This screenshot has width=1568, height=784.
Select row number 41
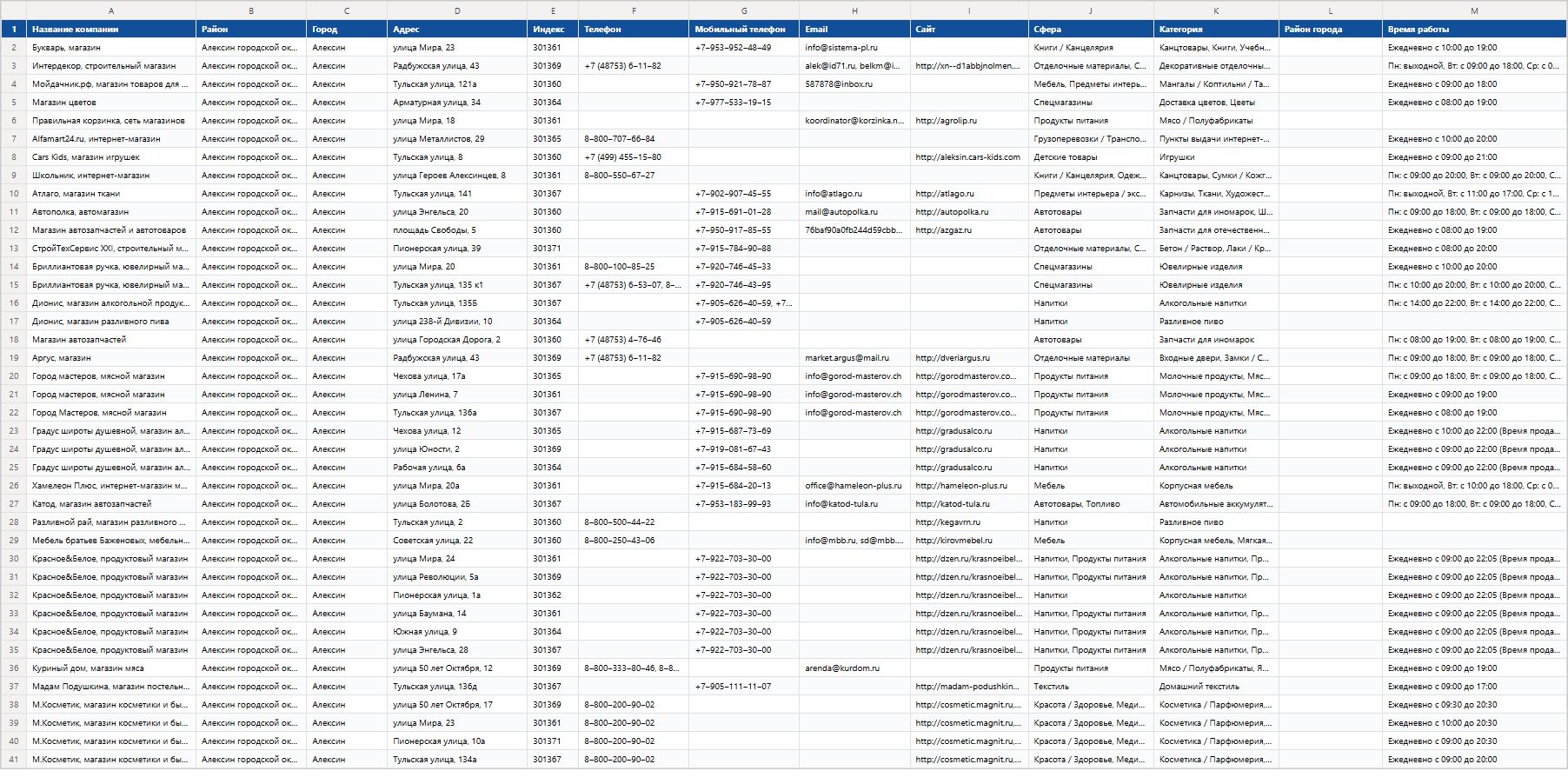click(x=14, y=760)
